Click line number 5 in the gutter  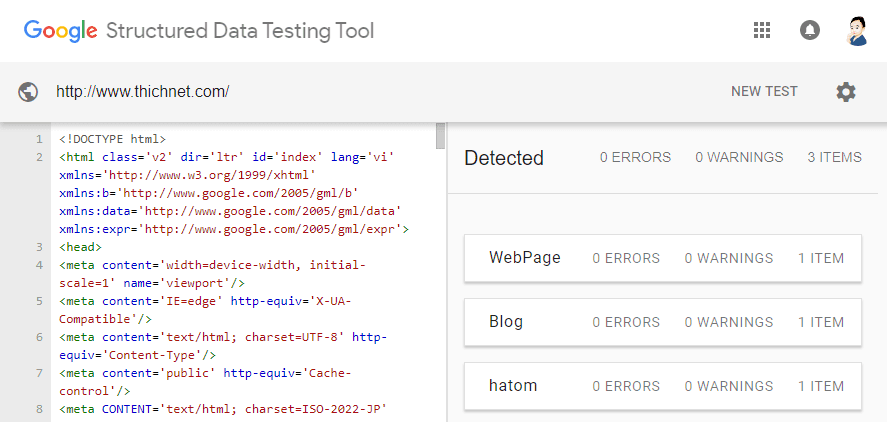pos(39,302)
